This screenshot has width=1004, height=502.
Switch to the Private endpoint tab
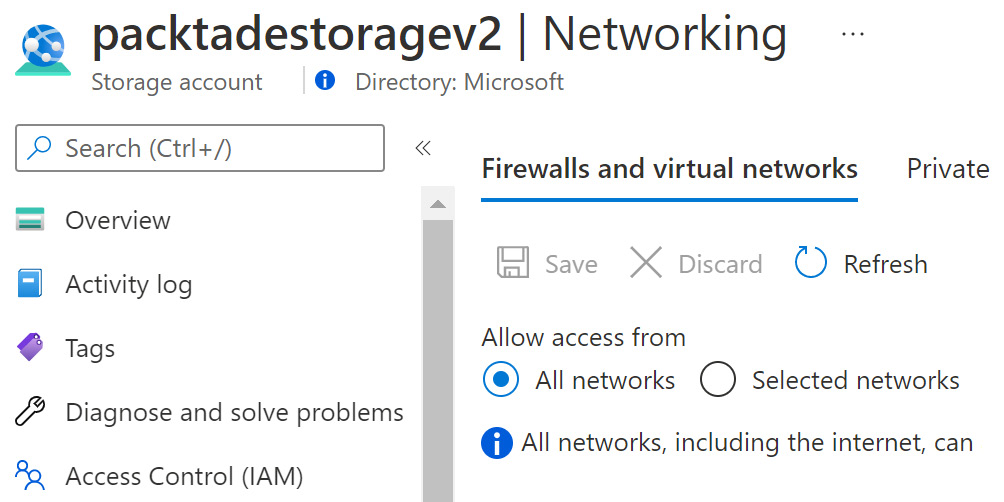pos(947,168)
